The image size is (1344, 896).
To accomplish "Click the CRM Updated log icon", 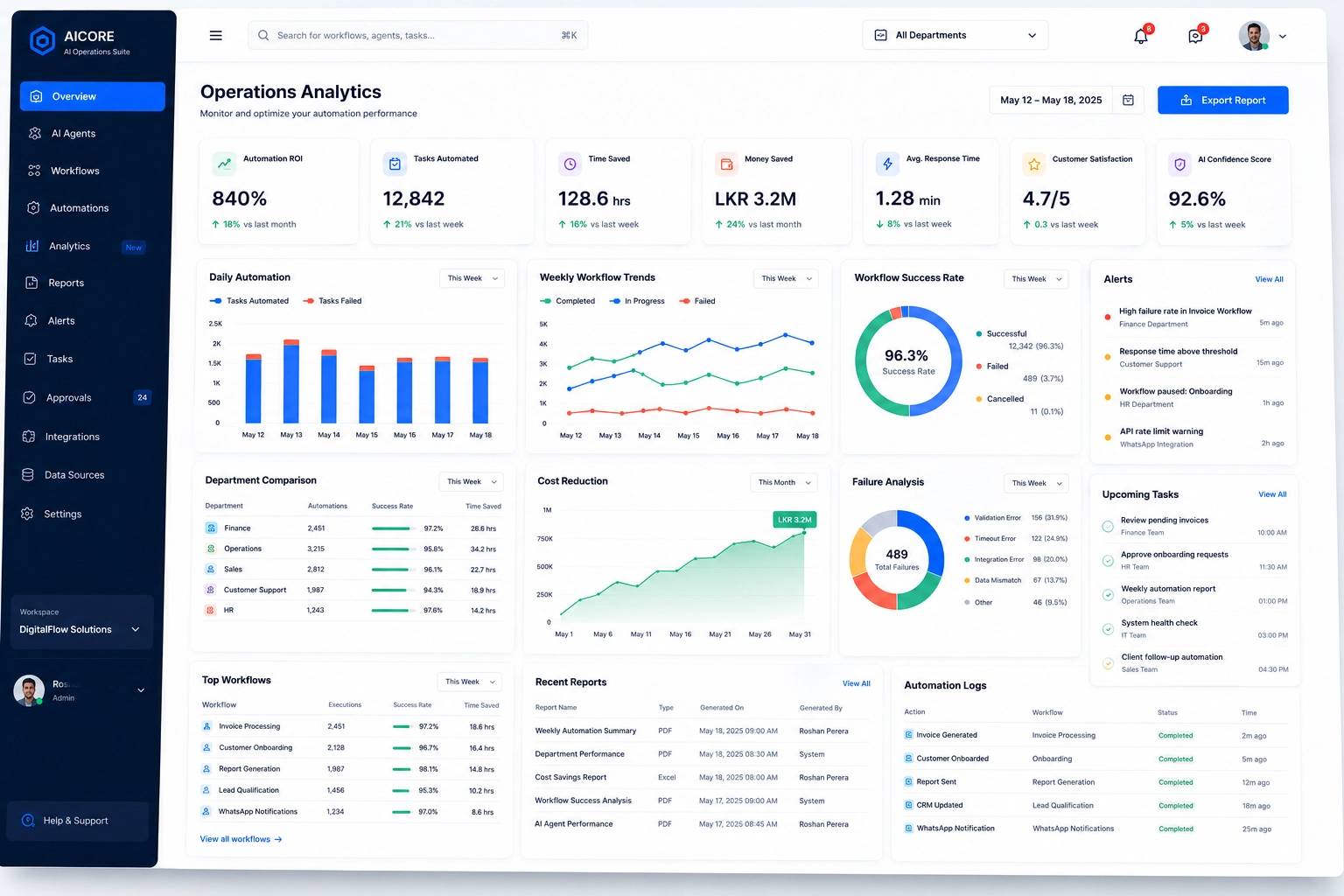I will point(908,805).
